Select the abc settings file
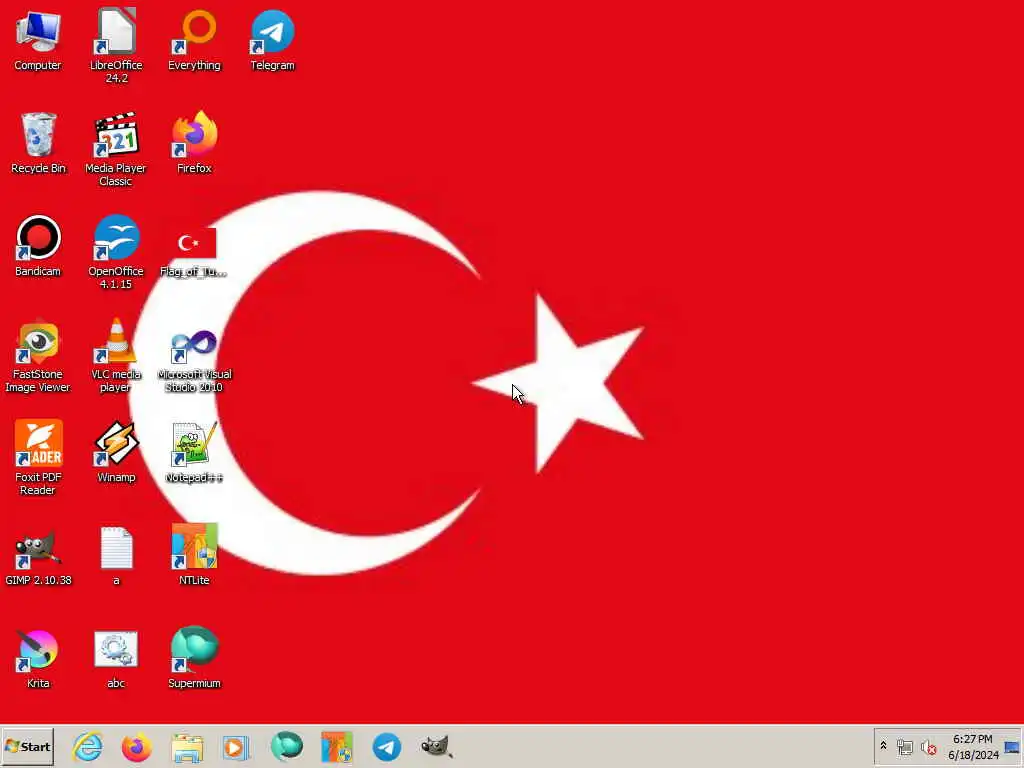 pyautogui.click(x=116, y=660)
